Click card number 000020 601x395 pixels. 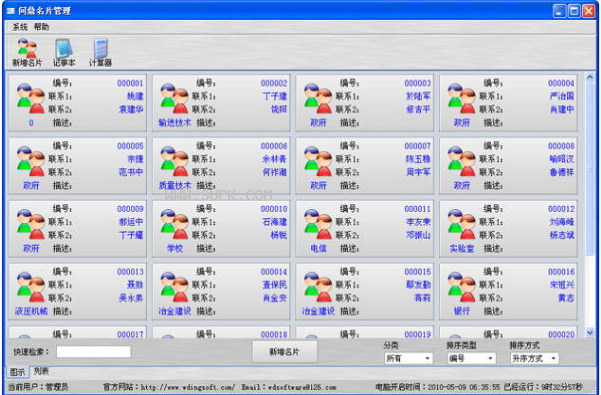click(562, 334)
